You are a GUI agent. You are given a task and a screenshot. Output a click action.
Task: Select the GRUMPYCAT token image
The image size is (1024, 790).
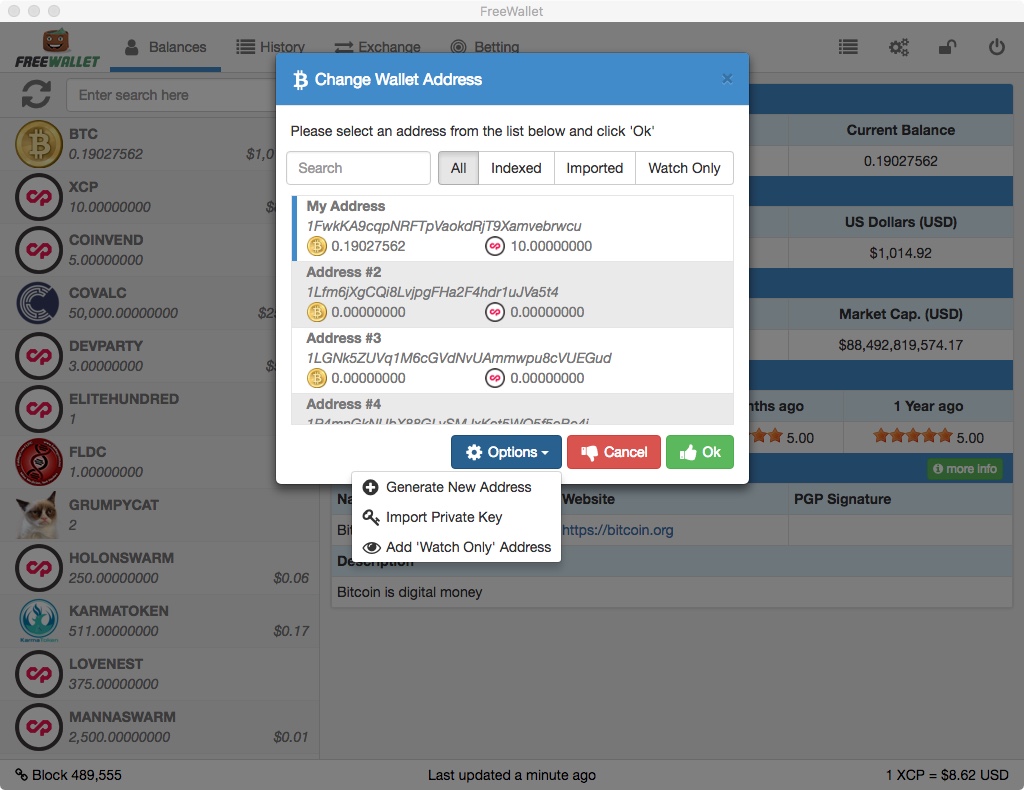tap(39, 514)
